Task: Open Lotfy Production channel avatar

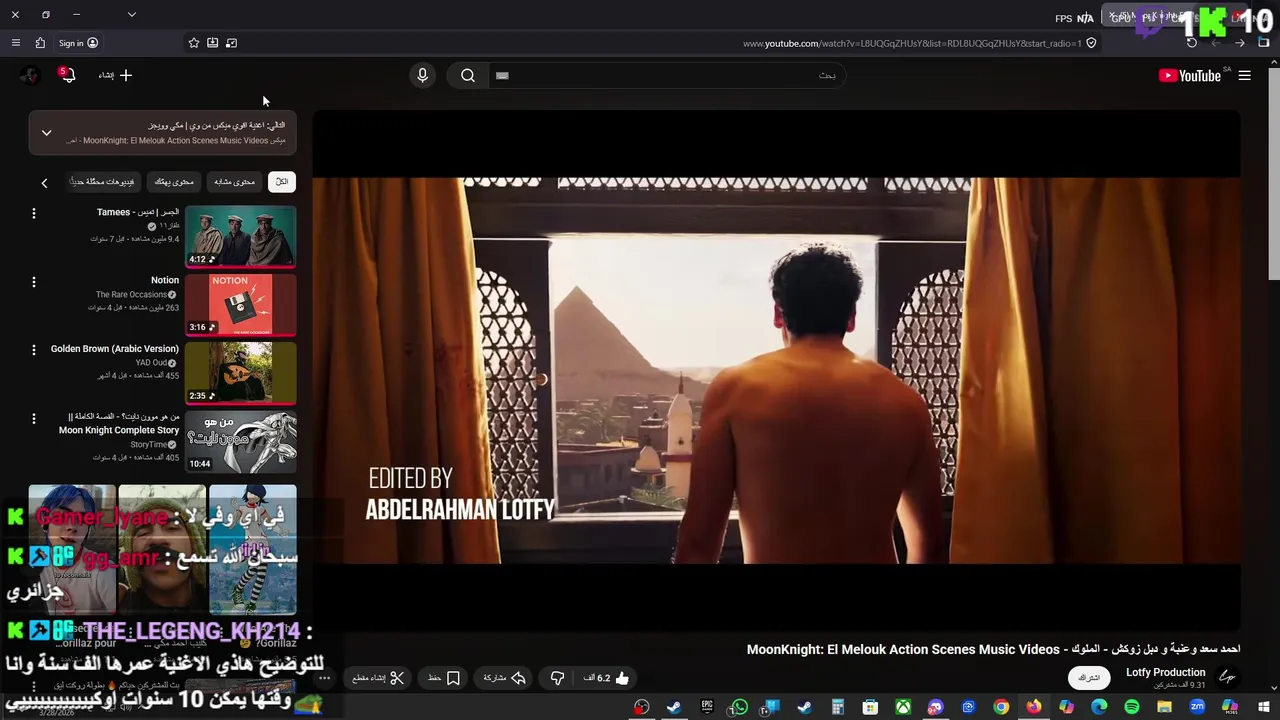Action: point(1228,678)
